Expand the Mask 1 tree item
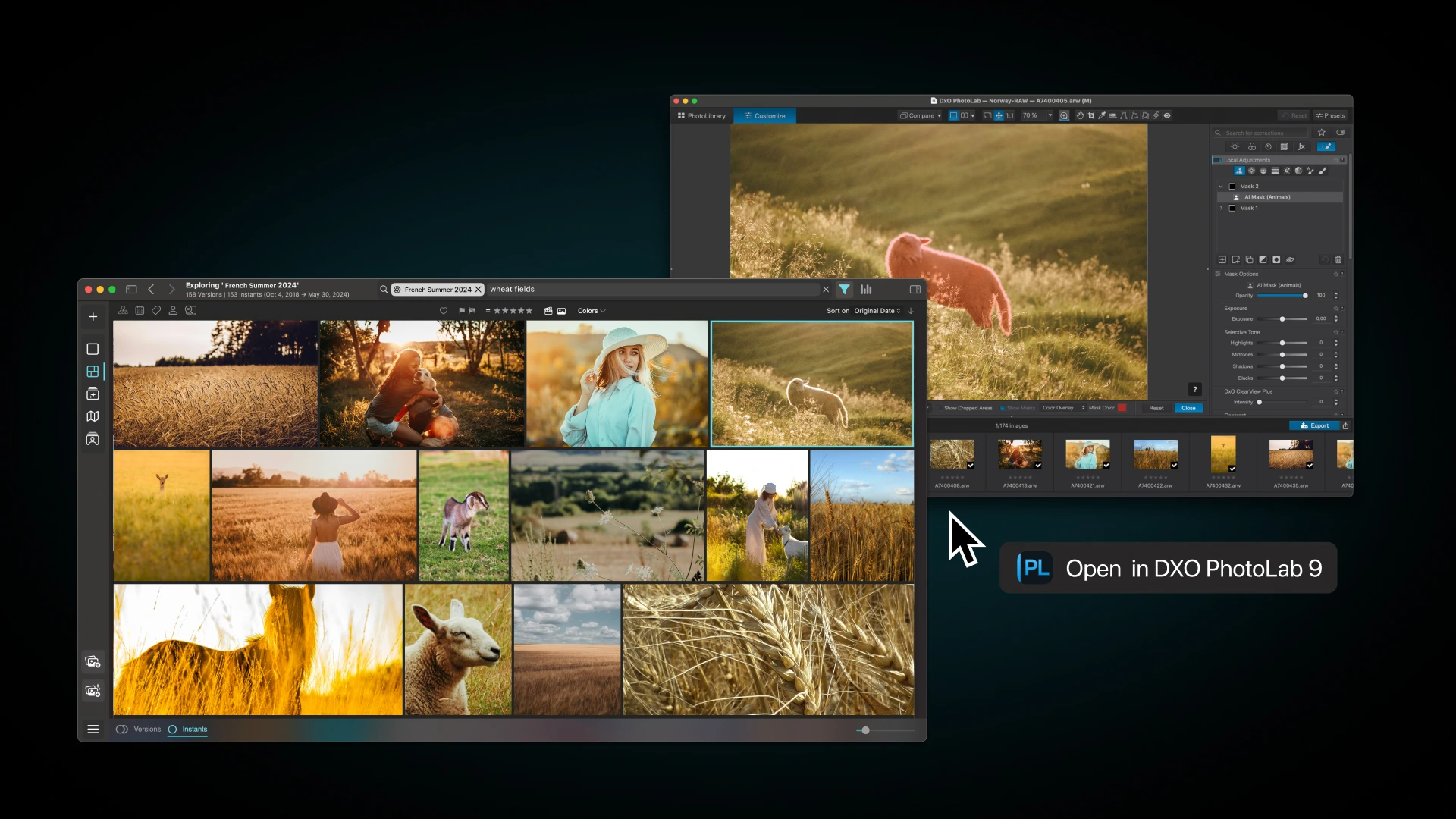The height and width of the screenshot is (819, 1456). [1221, 208]
